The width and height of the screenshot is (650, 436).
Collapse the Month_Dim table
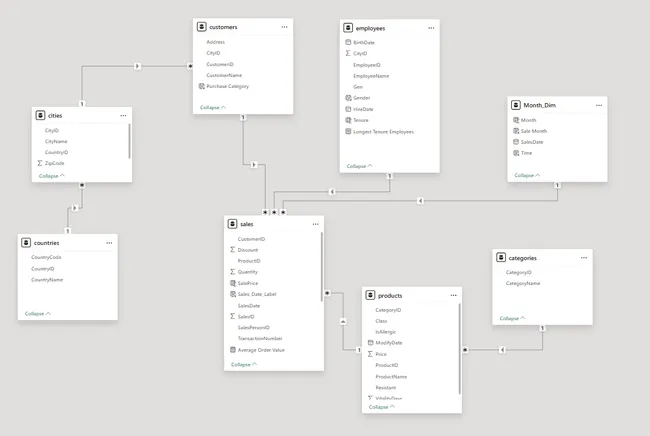click(527, 175)
